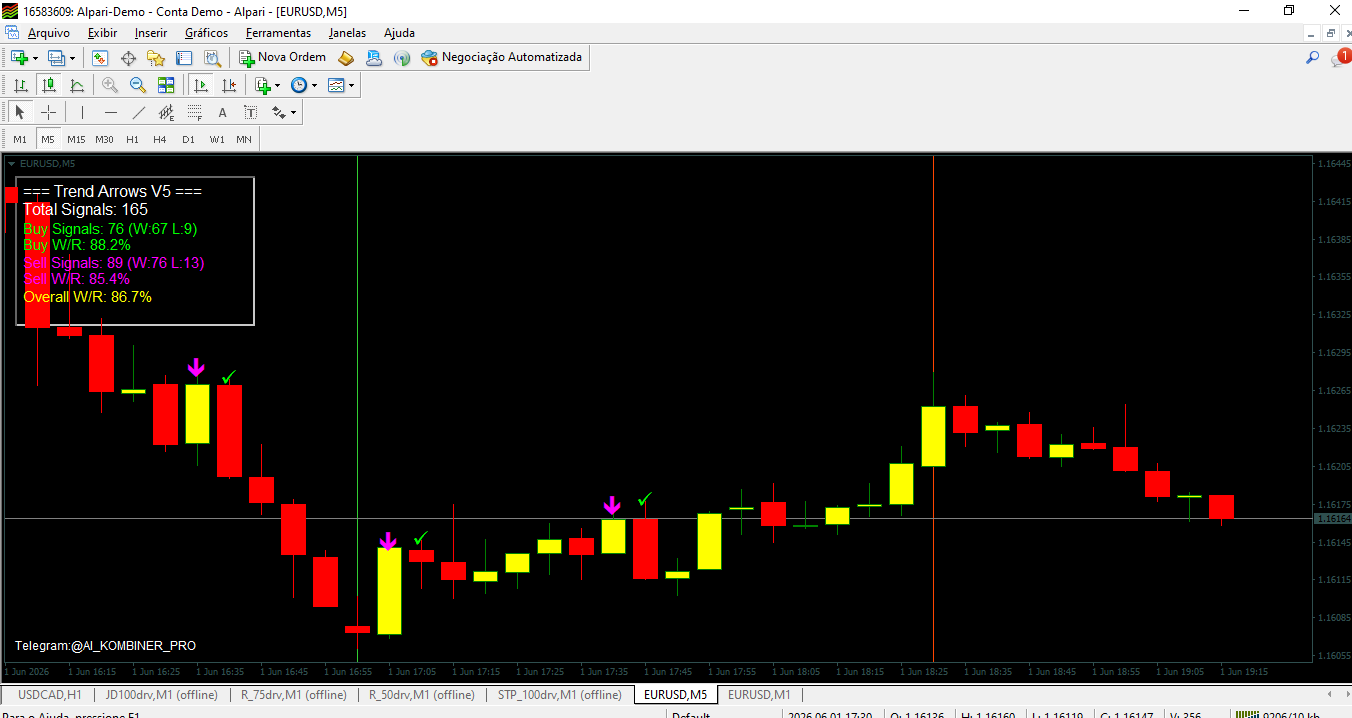Open the periodicity clock icon
The image size is (1352, 718).
click(299, 85)
